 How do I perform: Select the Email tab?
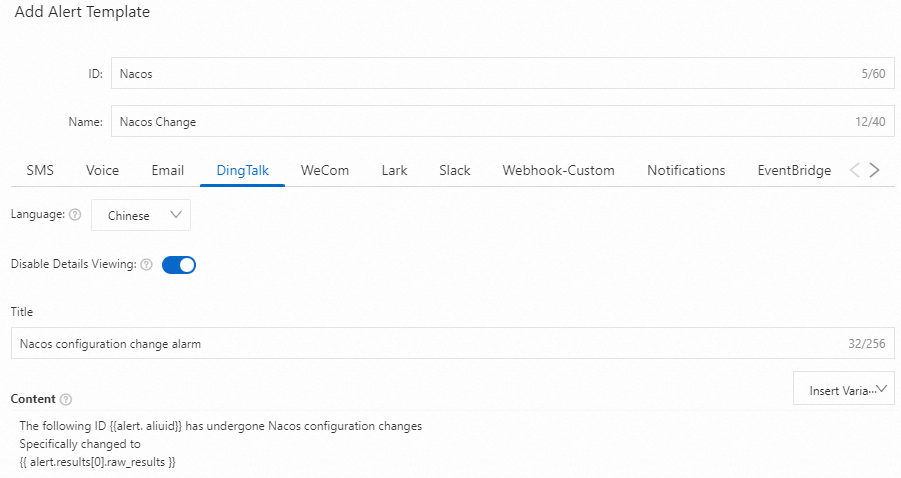(167, 170)
